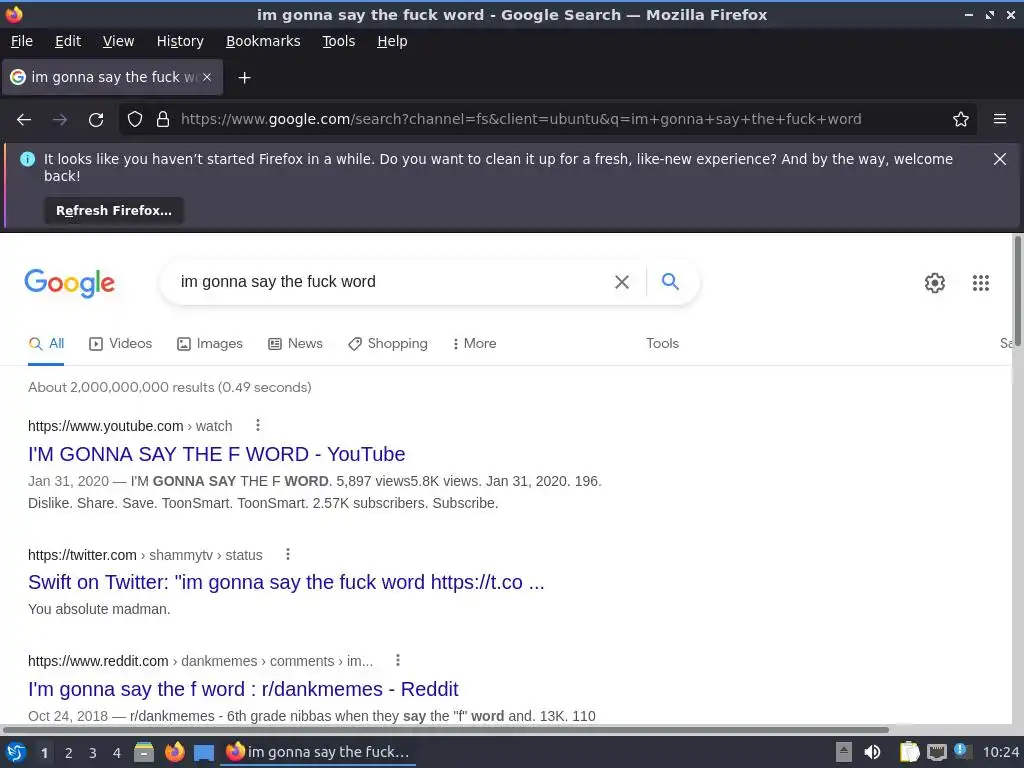Screen dimensions: 1024x768
Task: Open the Bookmarks menu
Action: coord(263,41)
